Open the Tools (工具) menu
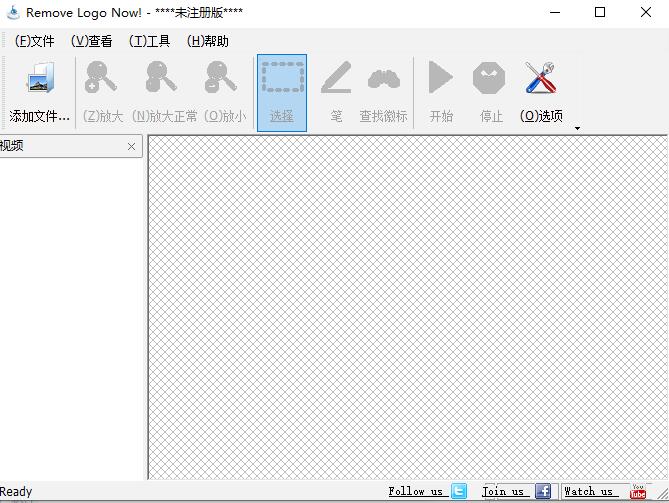The height and width of the screenshot is (503, 669). tap(150, 41)
